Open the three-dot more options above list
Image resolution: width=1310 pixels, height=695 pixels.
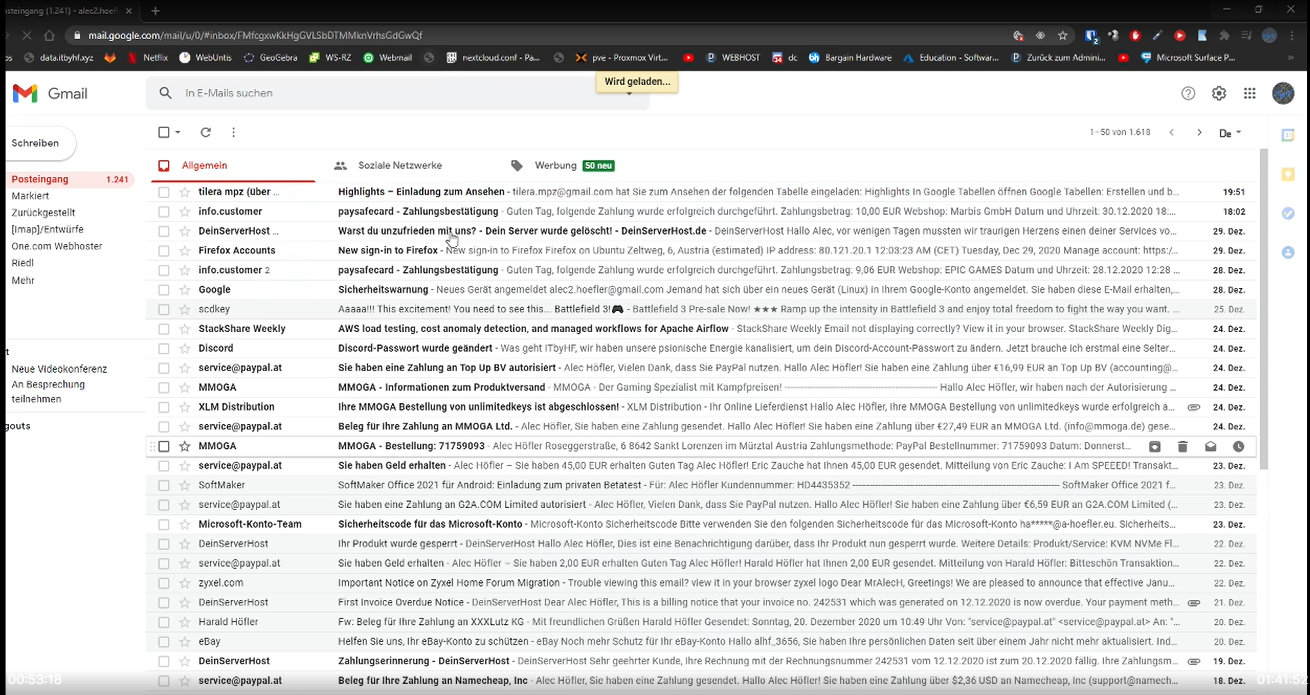point(233,132)
